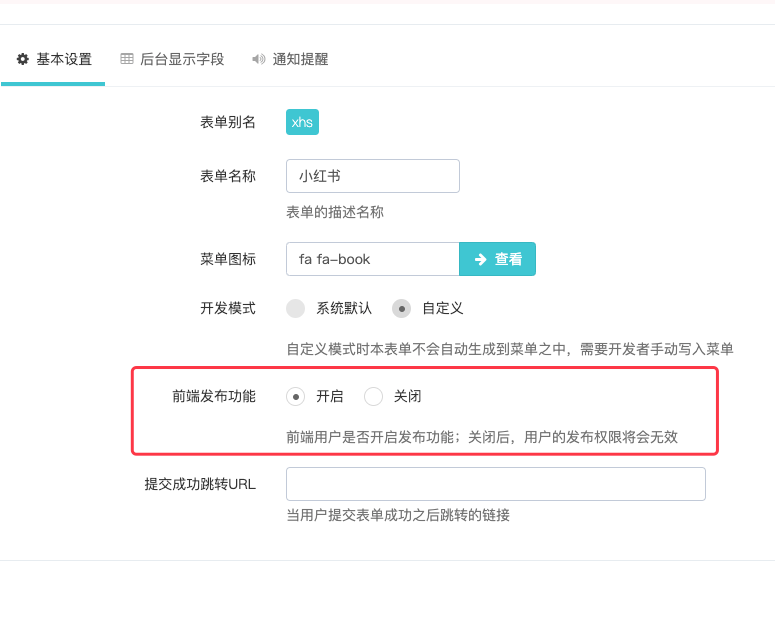Click the 前端发布功能 label

click(214, 396)
